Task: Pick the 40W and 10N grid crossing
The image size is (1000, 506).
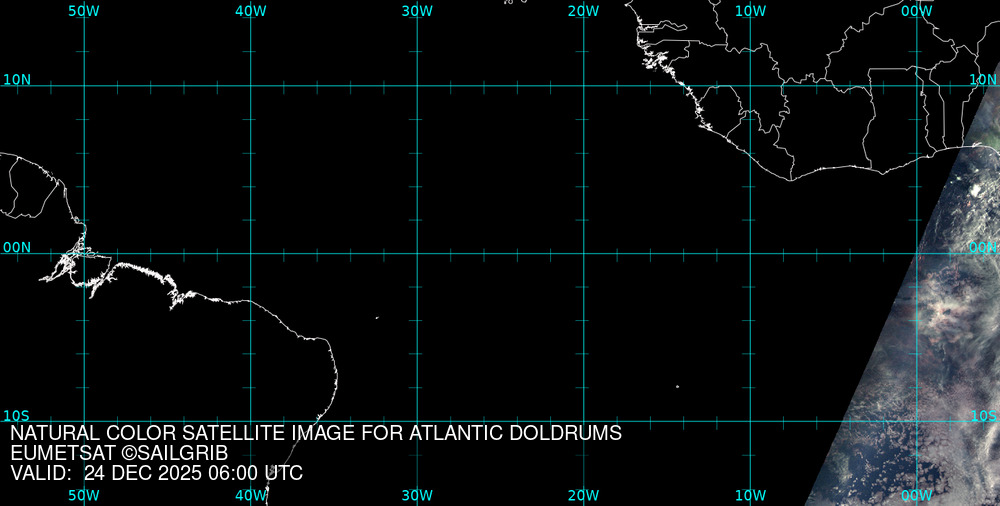Action: pyautogui.click(x=250, y=86)
